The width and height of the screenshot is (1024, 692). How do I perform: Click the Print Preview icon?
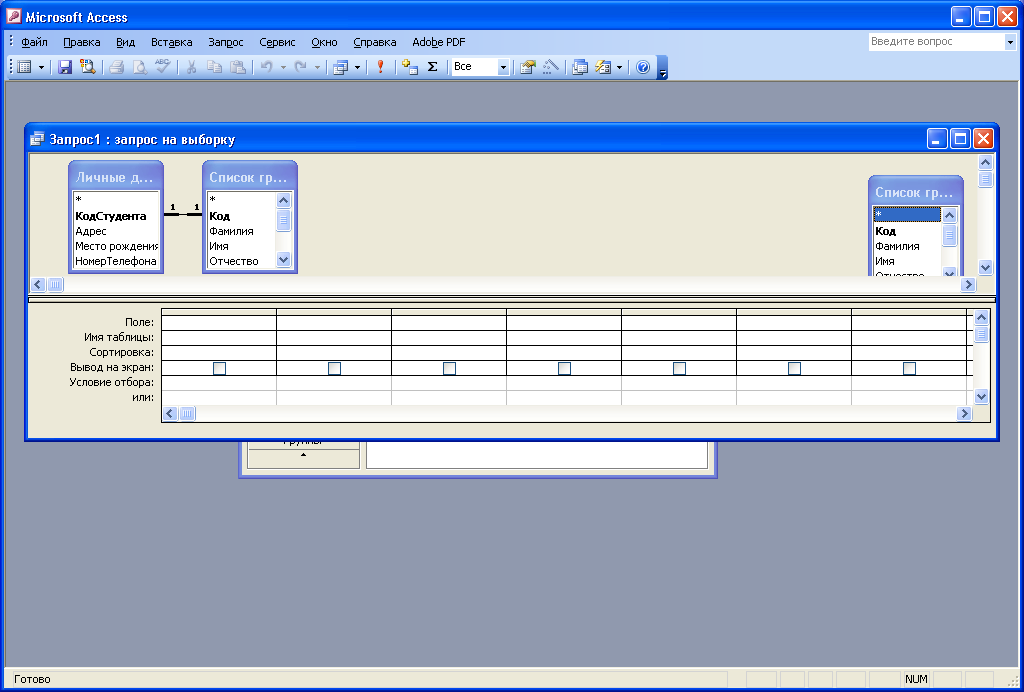click(140, 67)
